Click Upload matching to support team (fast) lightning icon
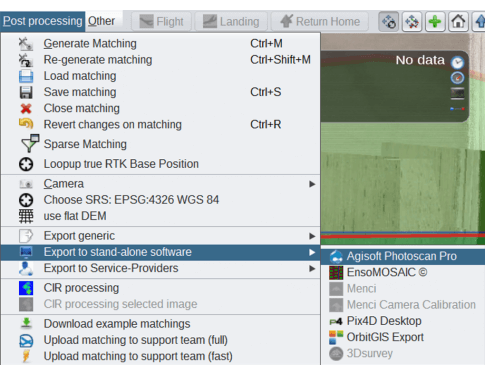 pos(26,356)
